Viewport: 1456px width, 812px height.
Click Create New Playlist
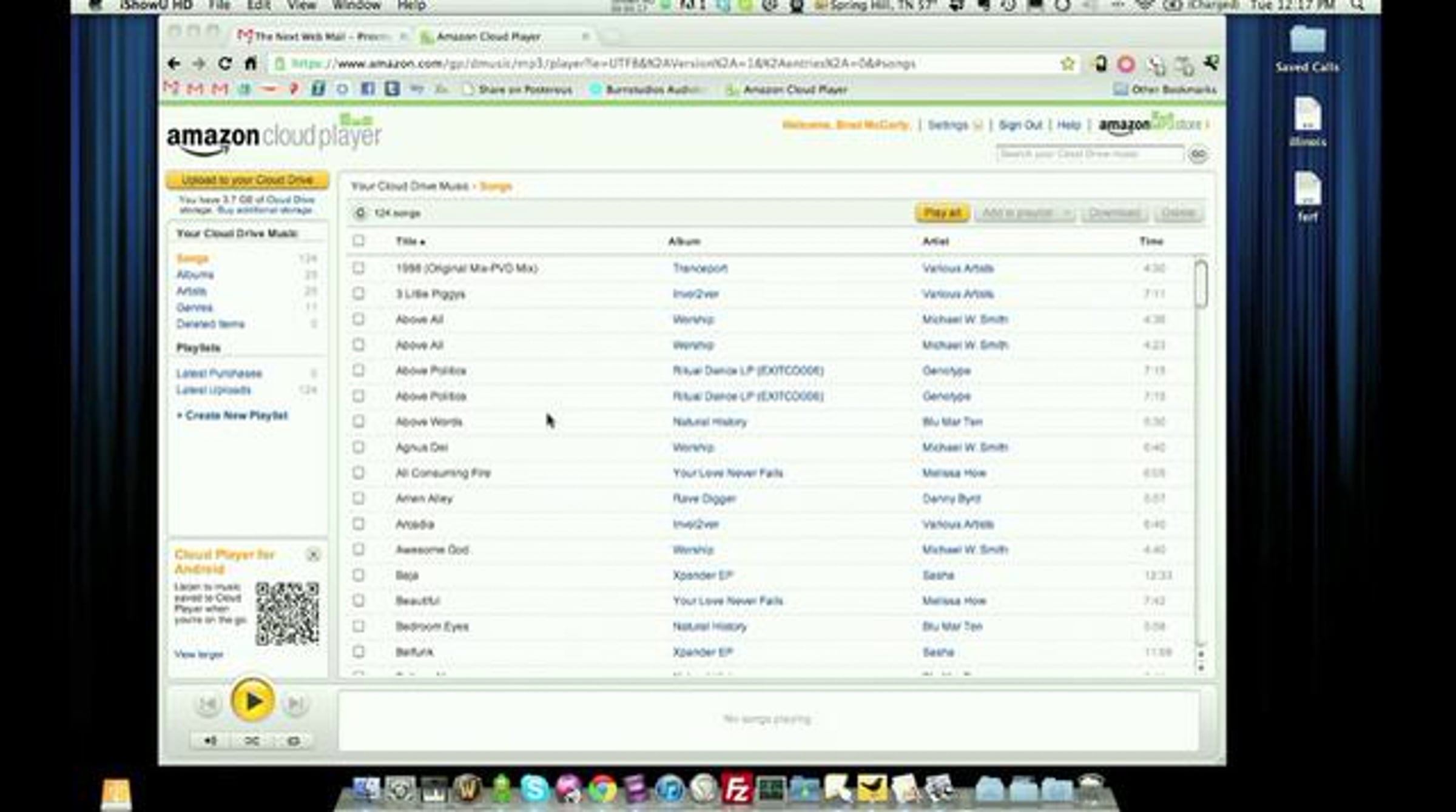(232, 415)
